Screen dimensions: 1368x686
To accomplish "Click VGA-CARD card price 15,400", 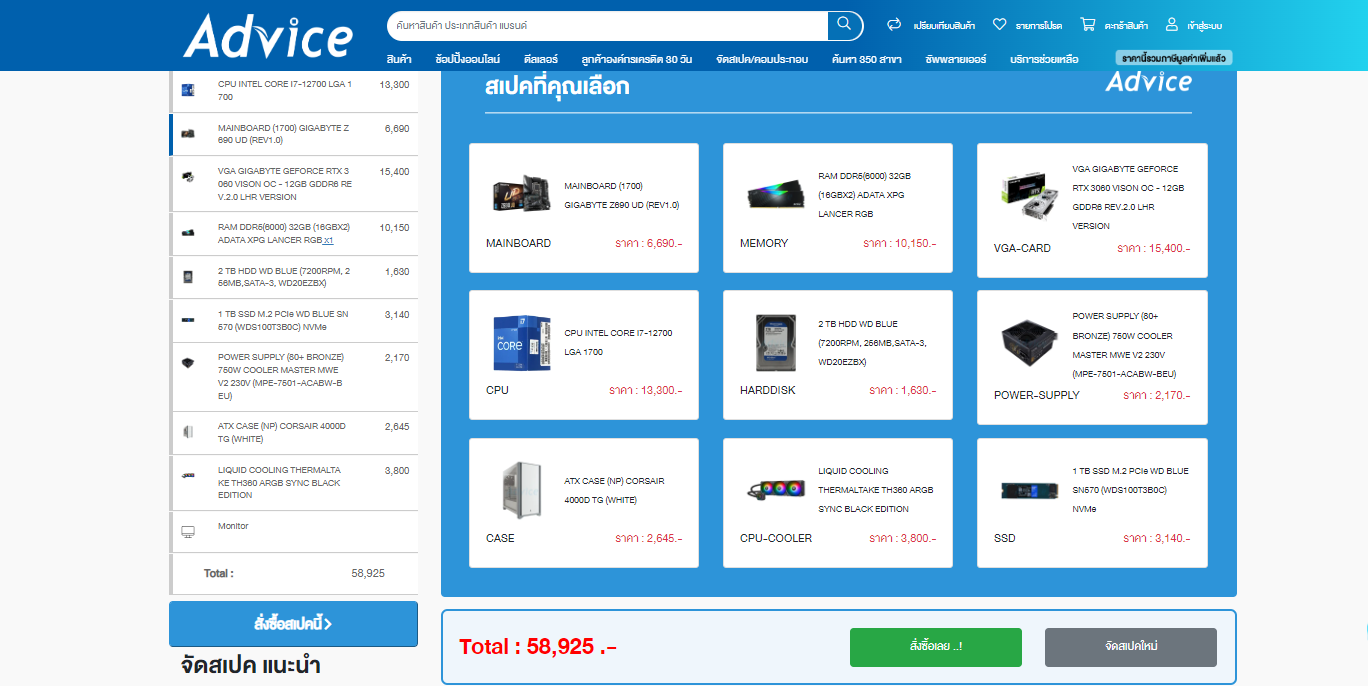I will 1156,248.
